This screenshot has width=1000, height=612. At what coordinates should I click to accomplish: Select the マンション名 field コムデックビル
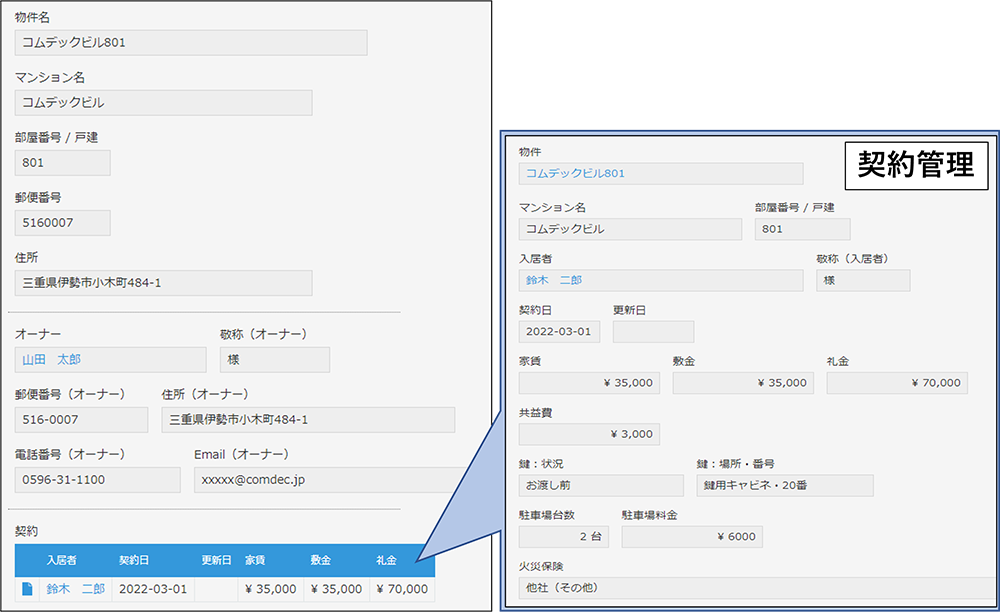tap(163, 102)
